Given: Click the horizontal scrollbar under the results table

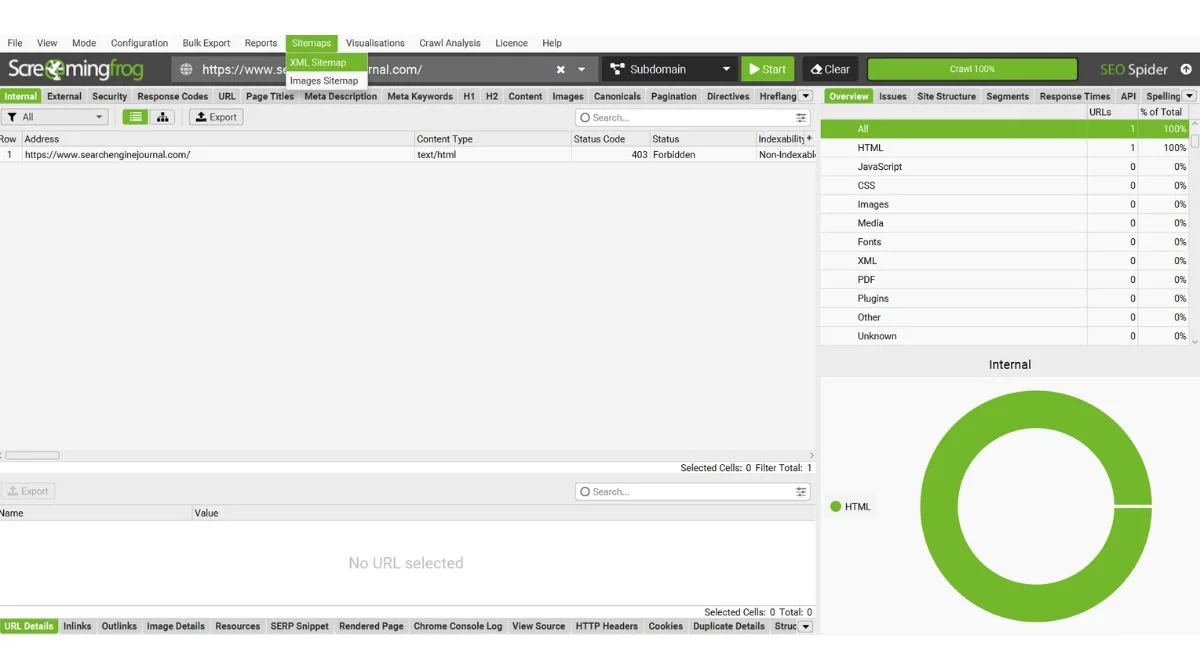Looking at the screenshot, I should (32, 455).
